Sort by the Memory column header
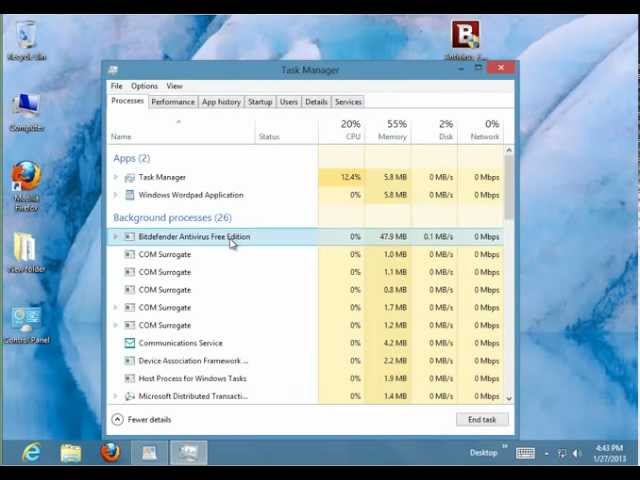 pos(388,131)
